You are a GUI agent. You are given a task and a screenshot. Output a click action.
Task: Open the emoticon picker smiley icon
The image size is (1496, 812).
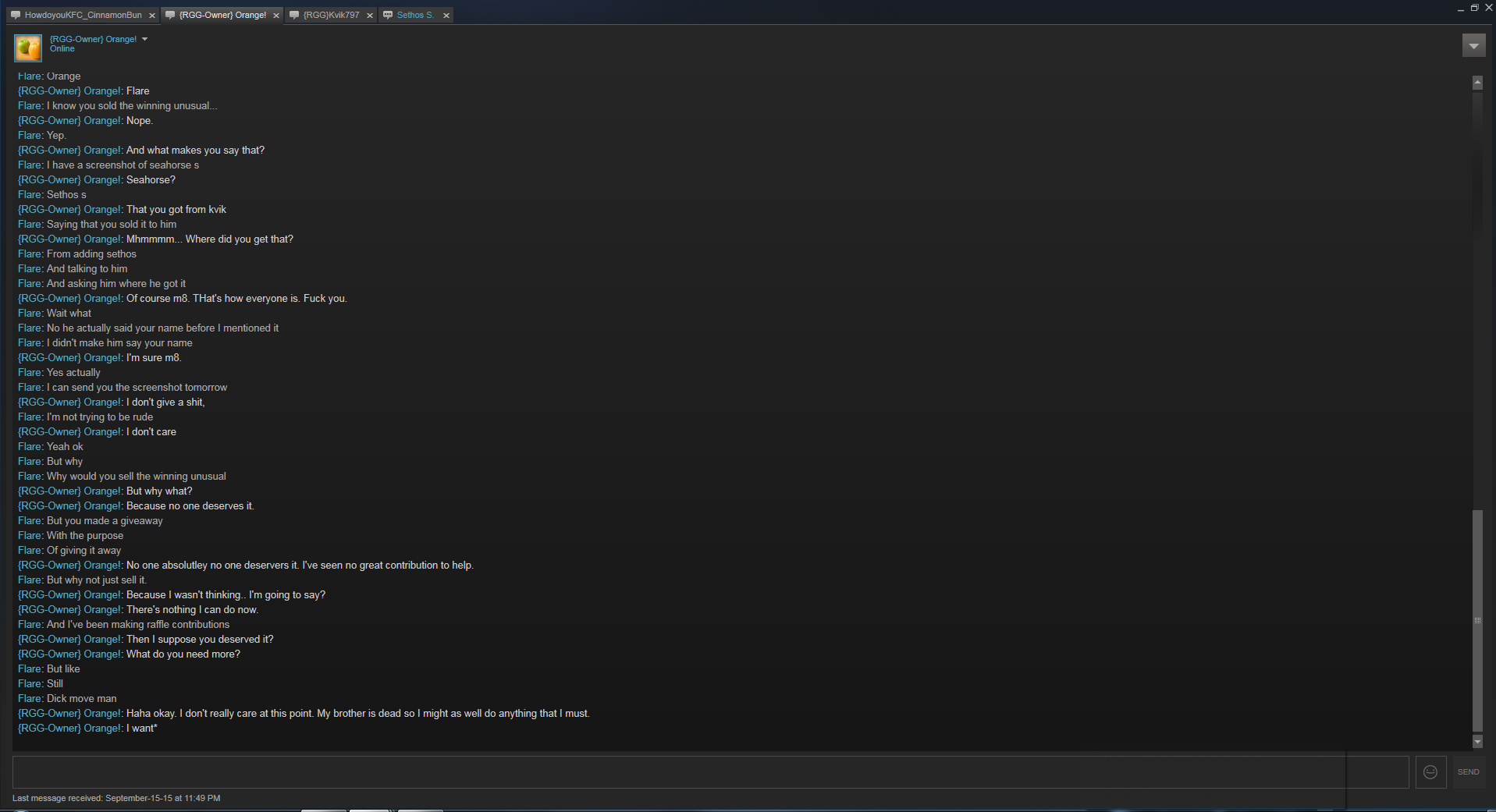(1430, 772)
